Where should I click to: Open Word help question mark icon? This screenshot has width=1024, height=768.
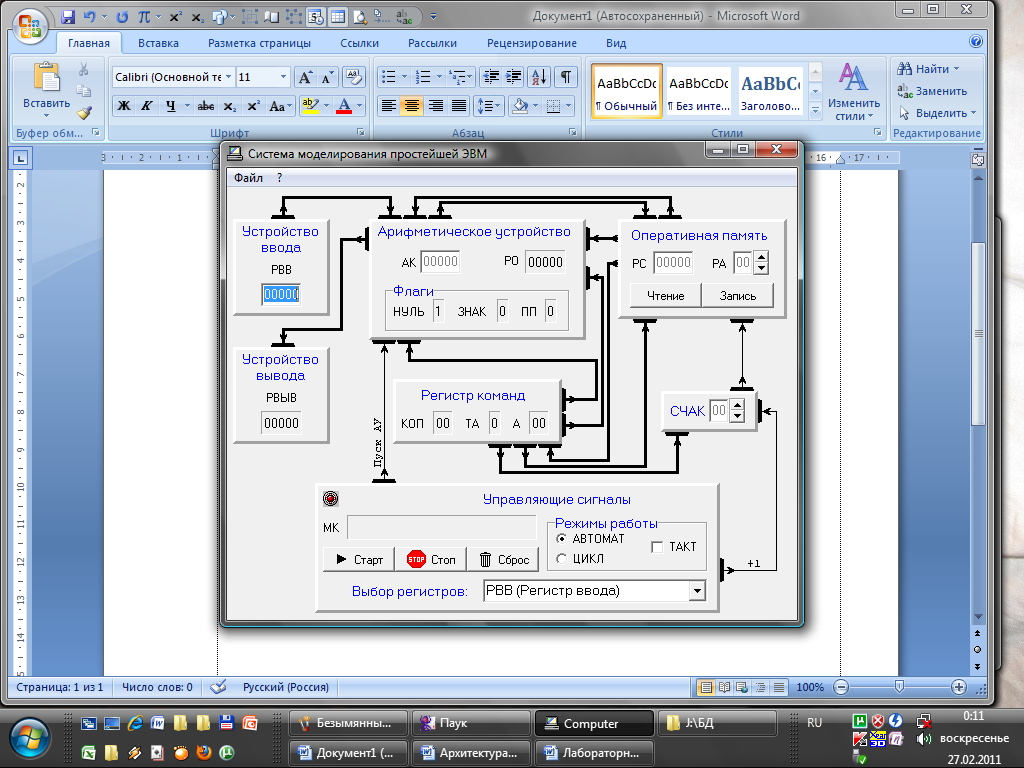[x=976, y=42]
